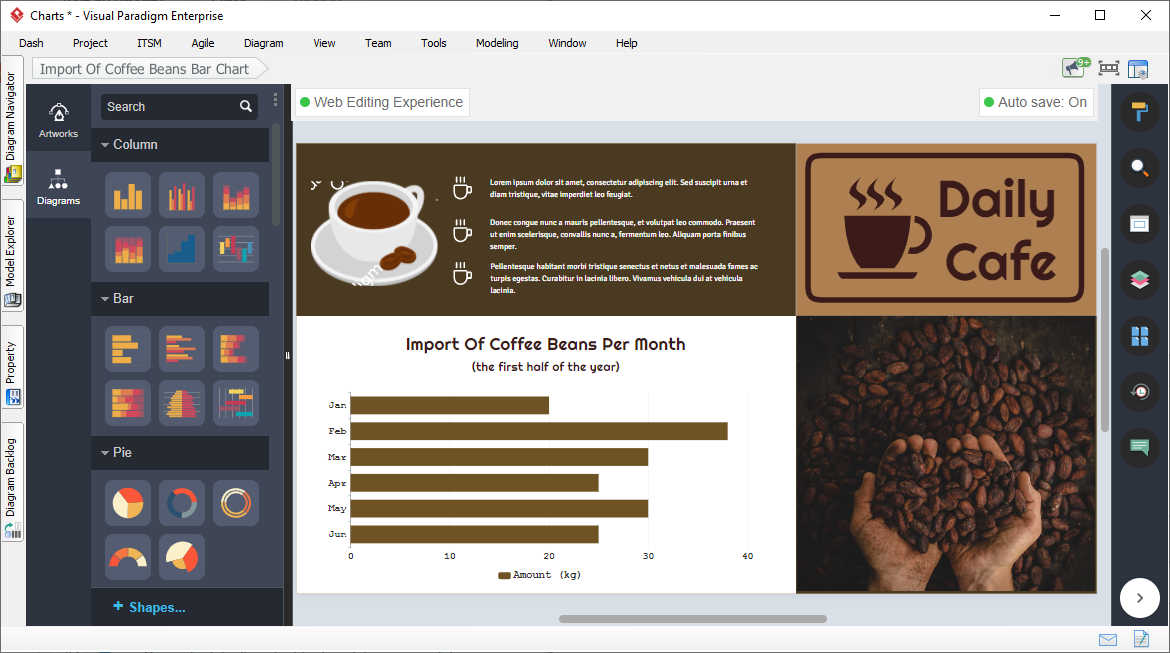Open the Dash menu
Viewport: 1170px width, 653px height.
click(x=31, y=43)
